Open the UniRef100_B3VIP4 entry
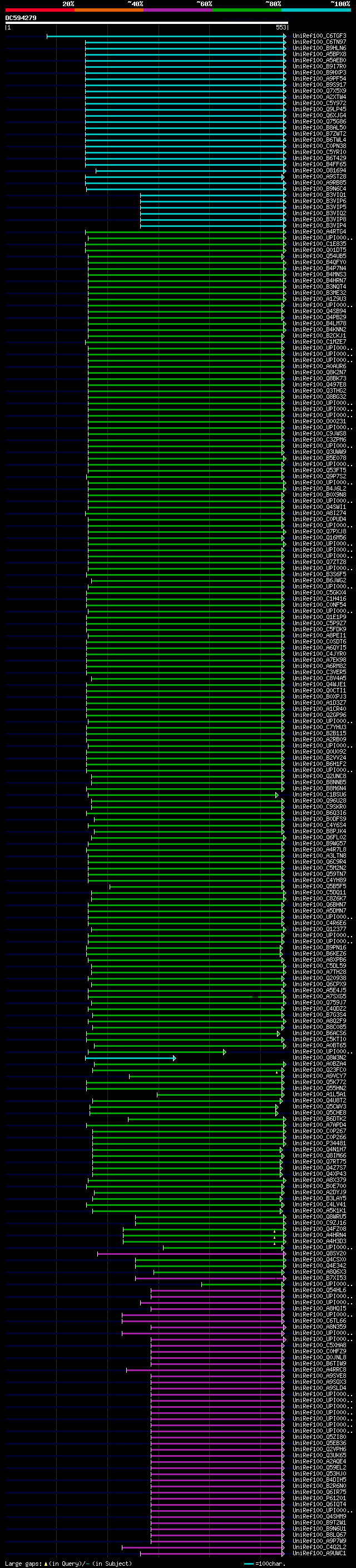Viewport: 356px width, 1568px height. (x=319, y=225)
